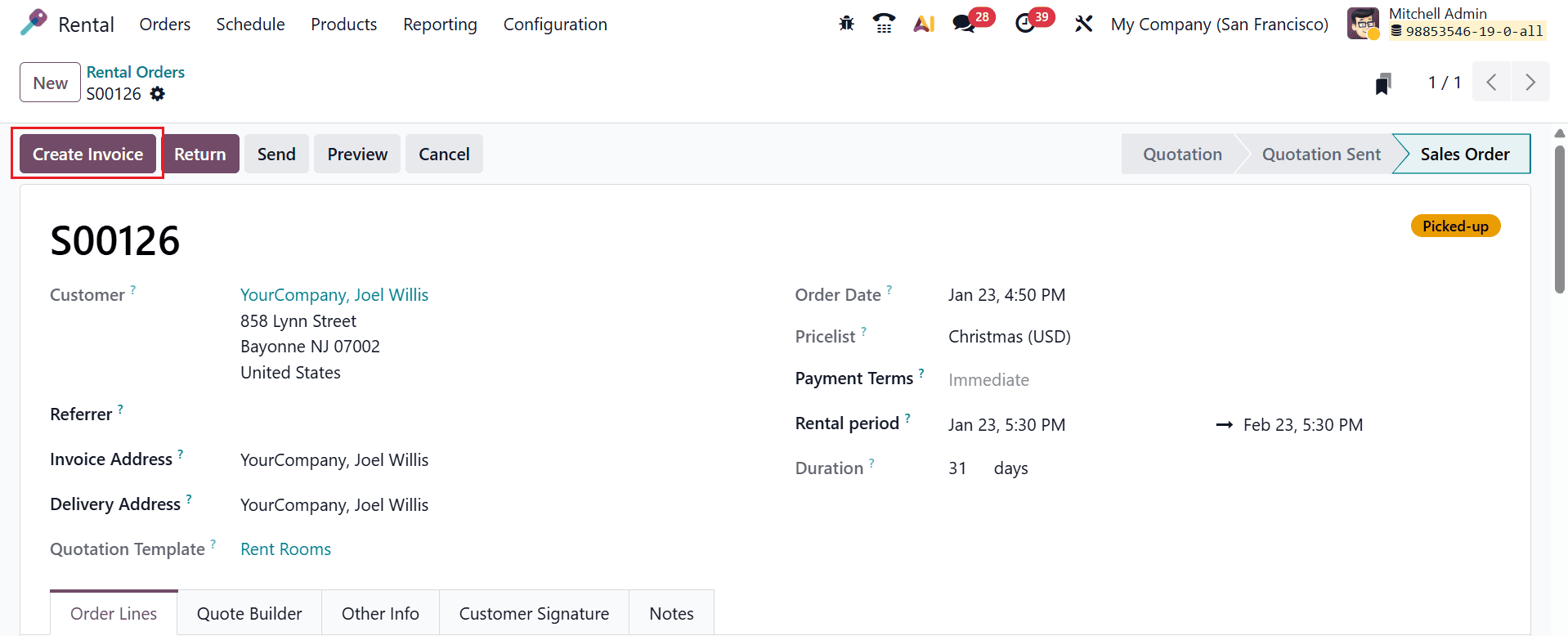Switch to the Order Lines tab

tap(114, 613)
